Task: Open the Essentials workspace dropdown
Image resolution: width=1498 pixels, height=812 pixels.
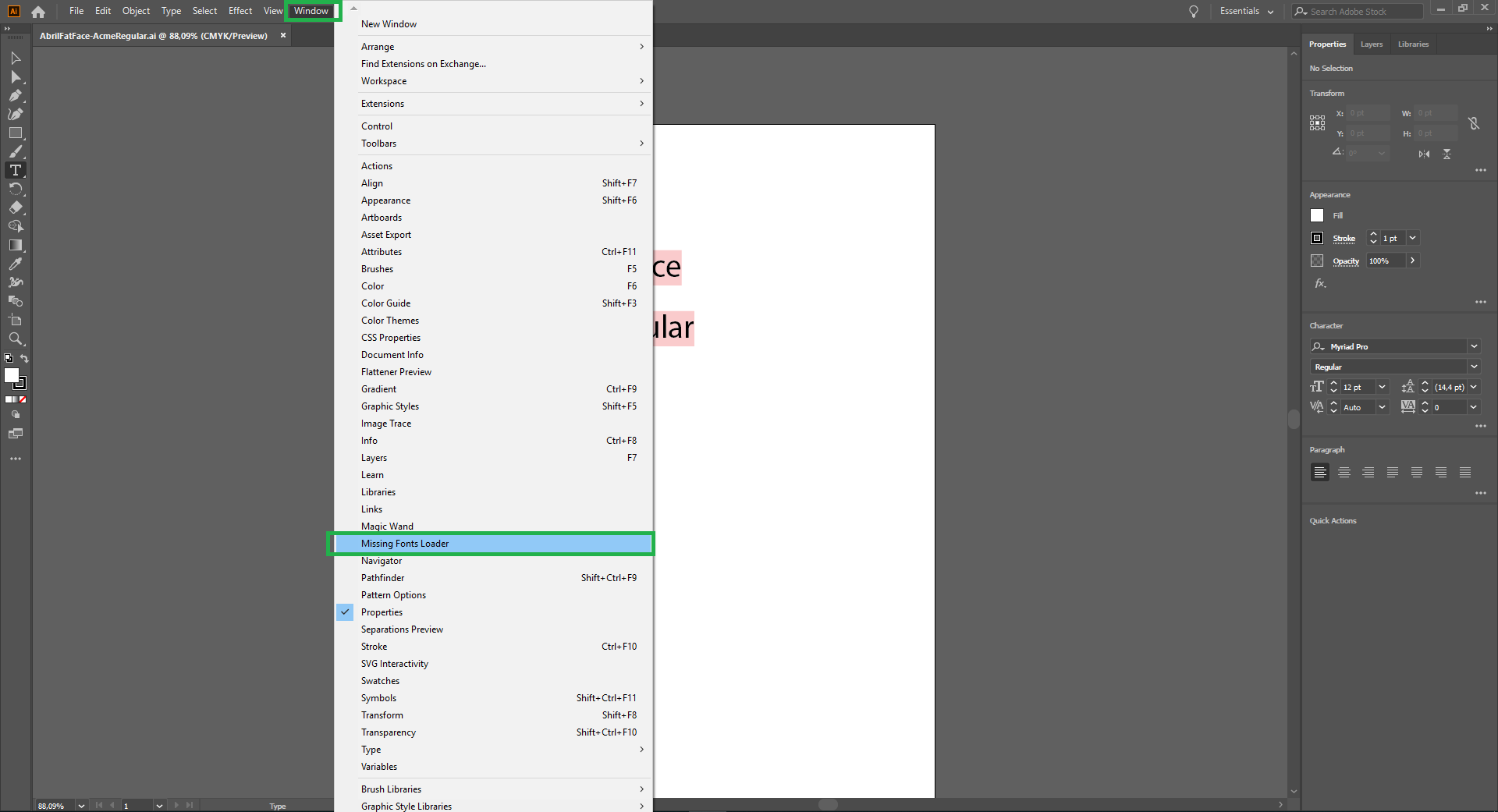Action: [x=1247, y=12]
